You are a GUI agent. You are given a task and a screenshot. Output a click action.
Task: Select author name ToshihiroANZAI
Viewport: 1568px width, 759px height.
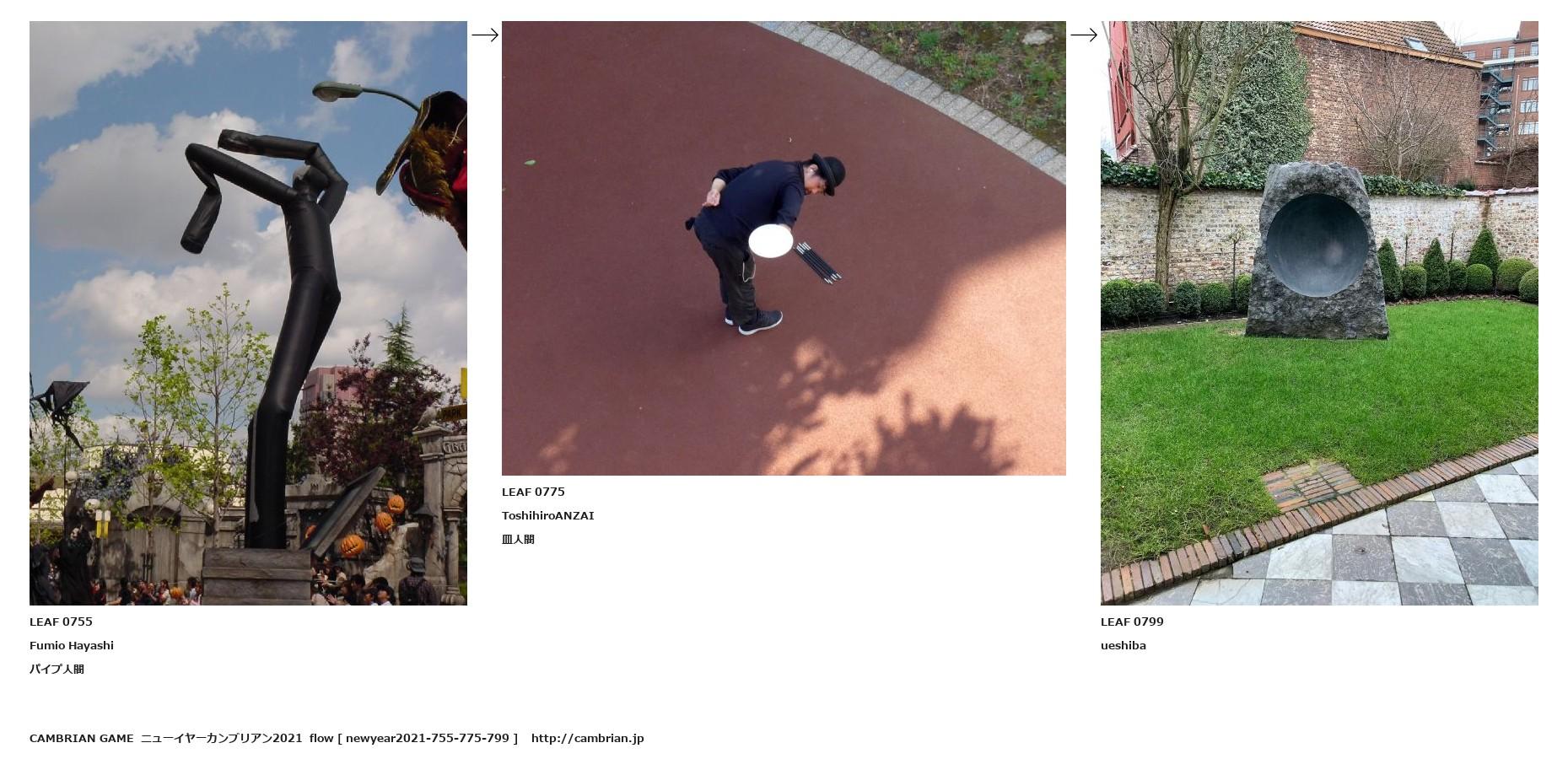pyautogui.click(x=548, y=515)
